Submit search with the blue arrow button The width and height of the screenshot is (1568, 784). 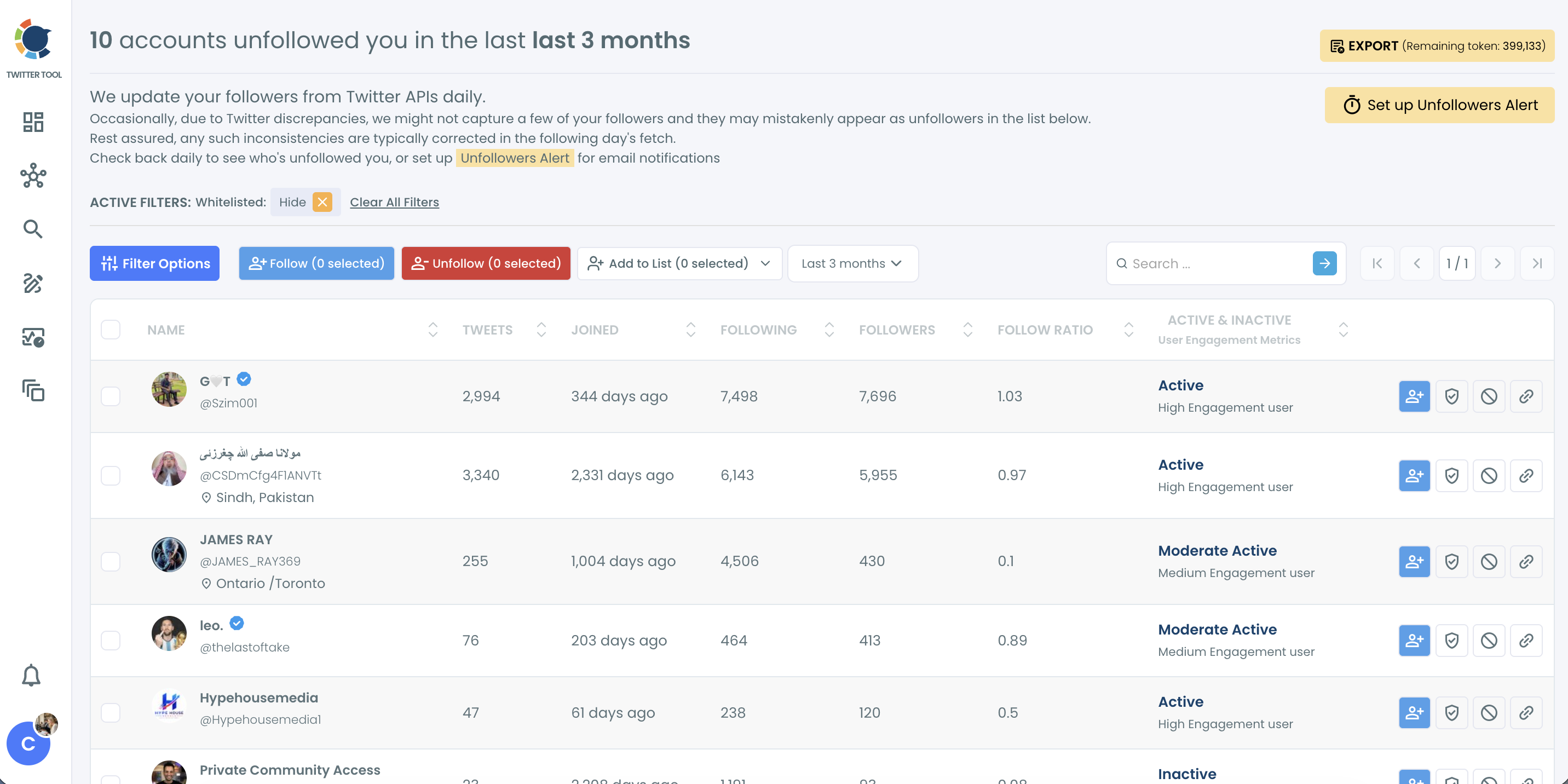1324,263
